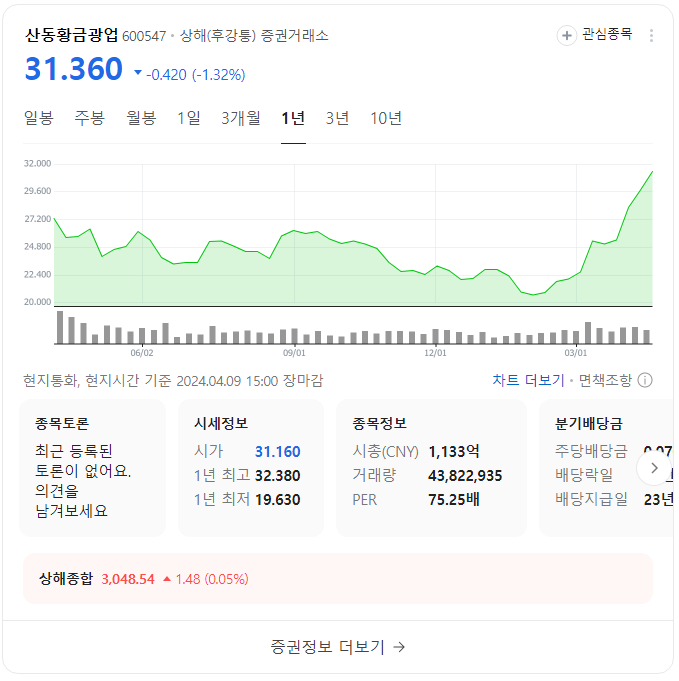Select the 월봉 chart tab
The height and width of the screenshot is (681, 679).
point(141,118)
